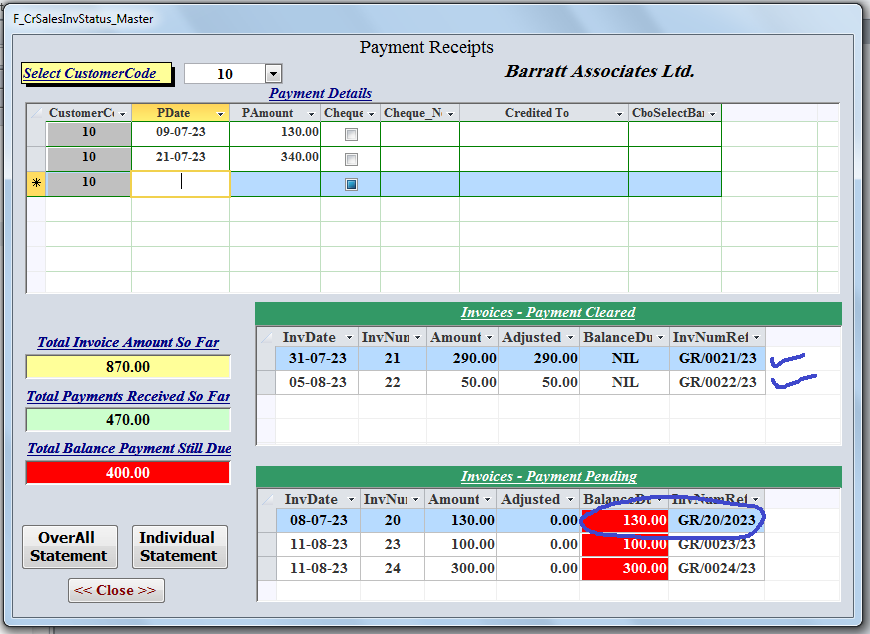Toggle Cheque checkbox in the new row
The width and height of the screenshot is (870, 634).
point(351,184)
